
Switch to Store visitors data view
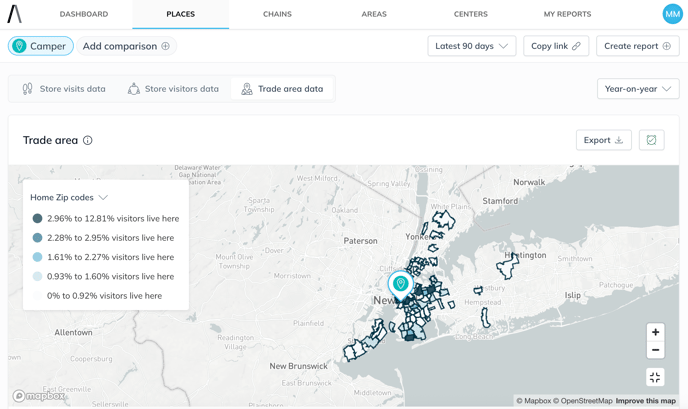click(172, 89)
